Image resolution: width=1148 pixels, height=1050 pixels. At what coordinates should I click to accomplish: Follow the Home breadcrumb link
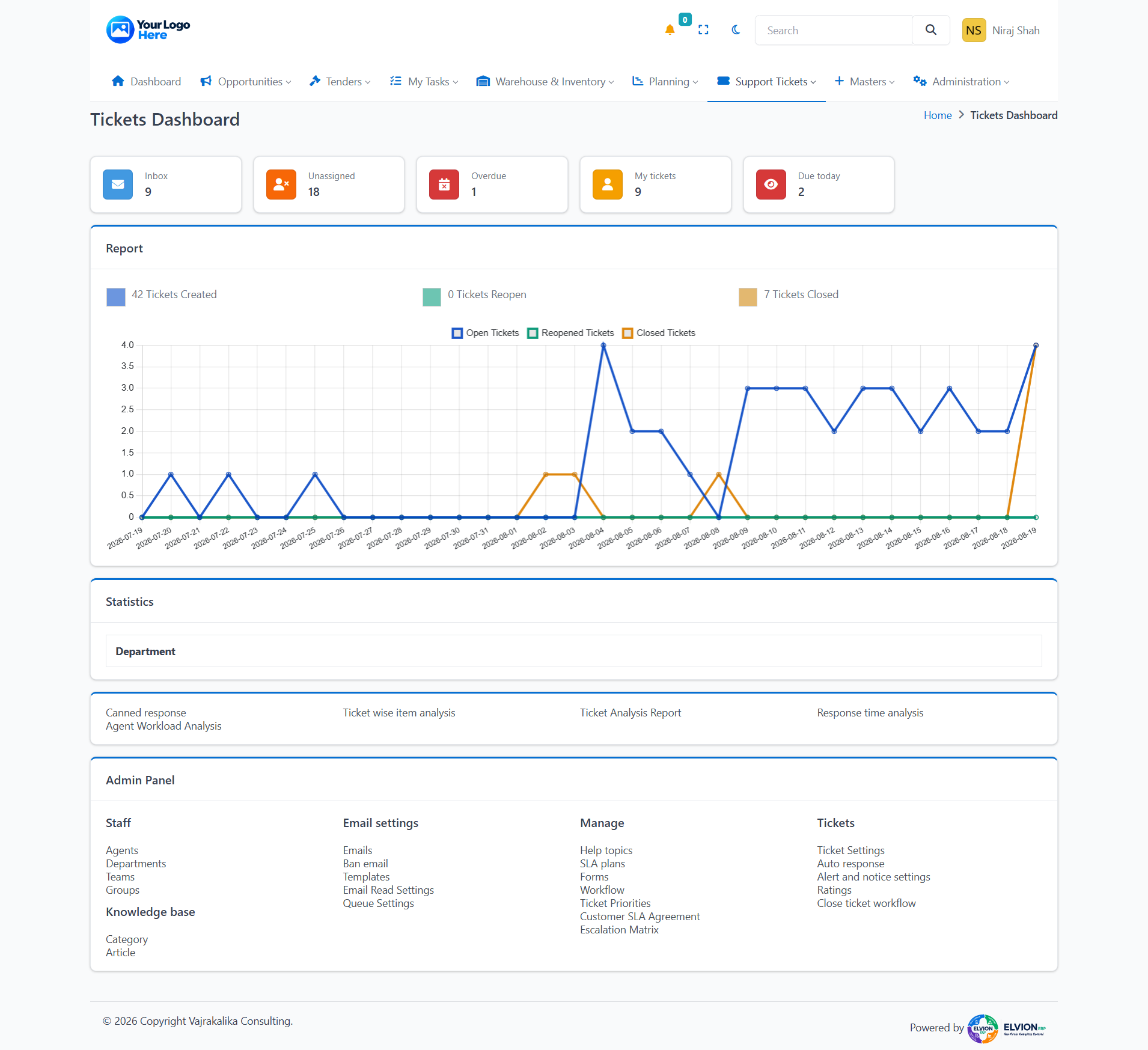[938, 115]
